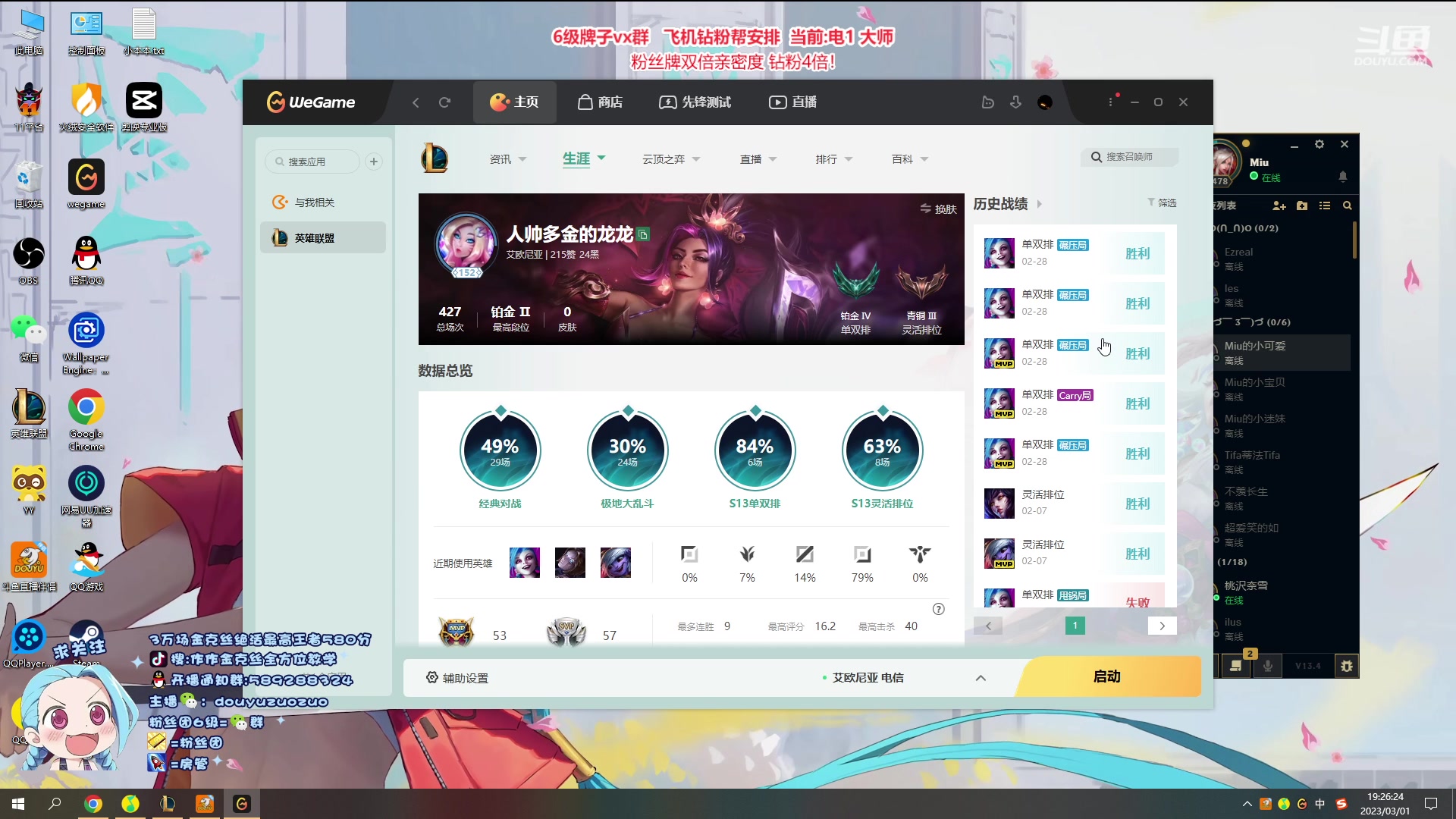
Task: Open LoL client new folder icon
Action: 1302,206
